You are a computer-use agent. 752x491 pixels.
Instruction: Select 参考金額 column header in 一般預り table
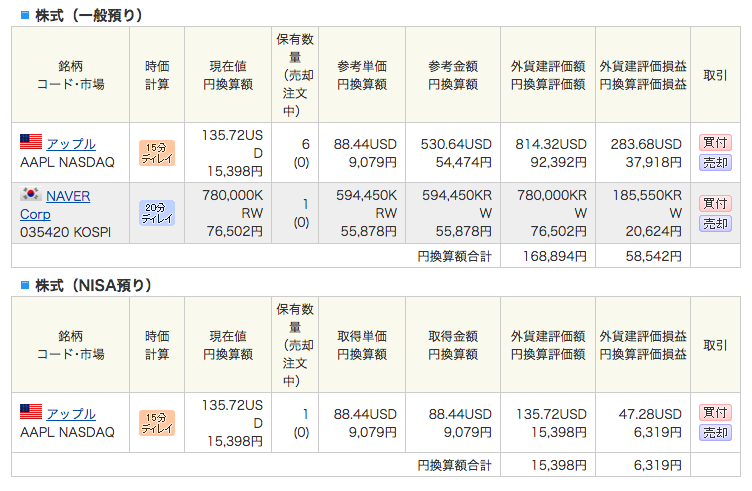(453, 66)
